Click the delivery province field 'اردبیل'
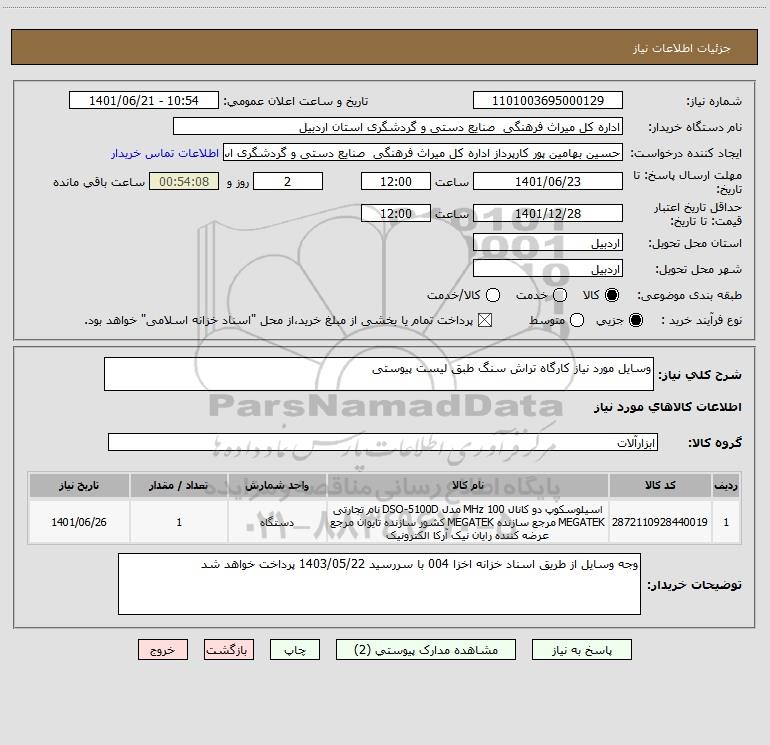 548,243
